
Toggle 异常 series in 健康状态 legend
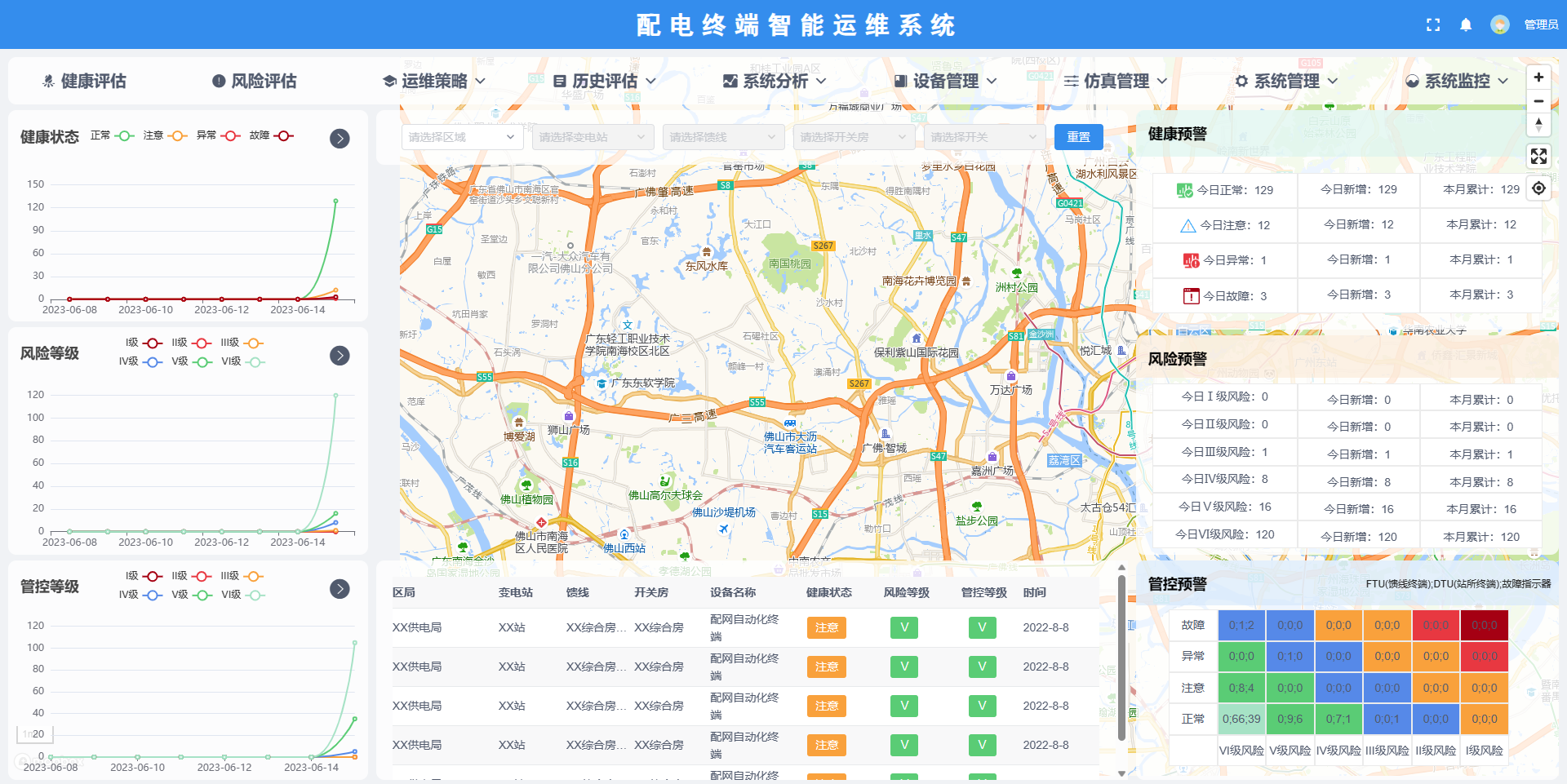tap(219, 135)
